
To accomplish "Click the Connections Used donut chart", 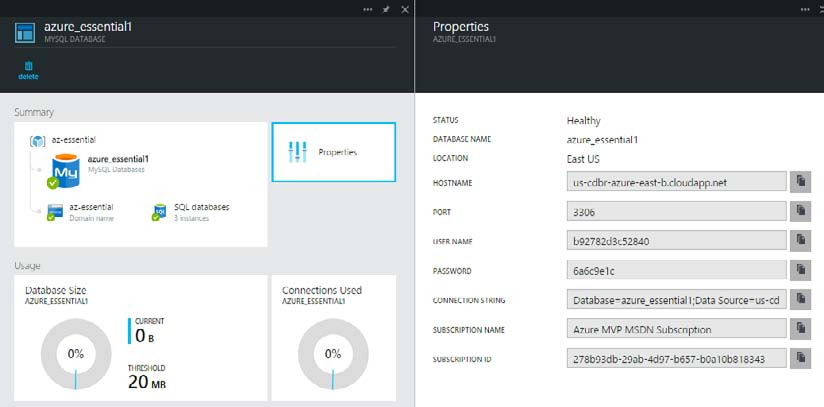I will [x=333, y=354].
